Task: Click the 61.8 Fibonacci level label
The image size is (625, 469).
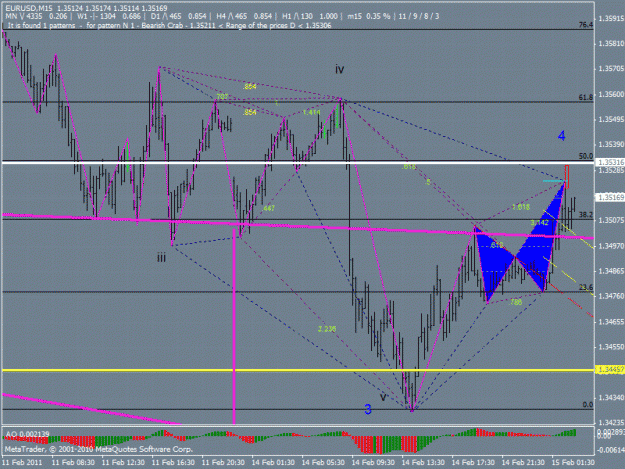Action: coord(586,97)
